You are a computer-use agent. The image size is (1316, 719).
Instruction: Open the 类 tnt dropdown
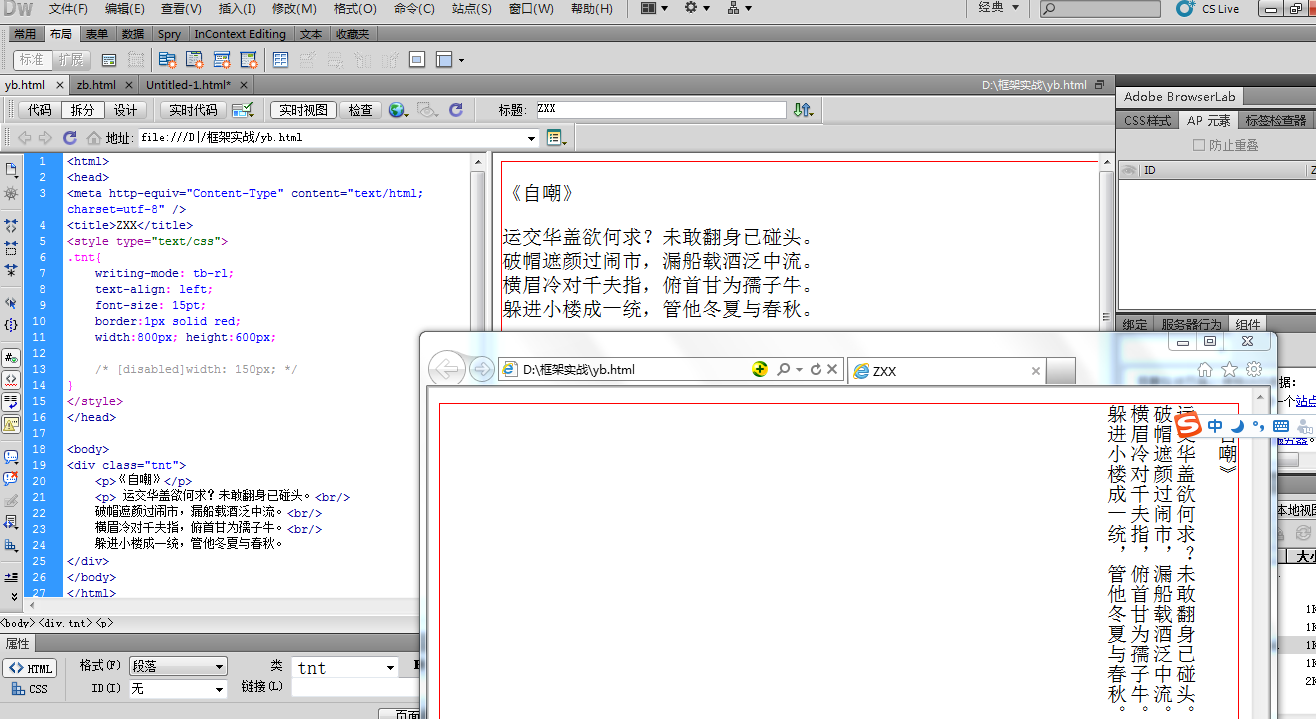point(346,667)
